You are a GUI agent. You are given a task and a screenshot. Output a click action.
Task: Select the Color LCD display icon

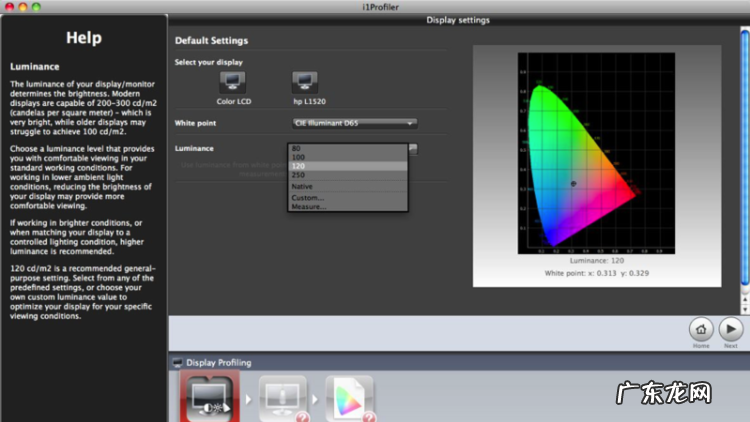pos(232,82)
